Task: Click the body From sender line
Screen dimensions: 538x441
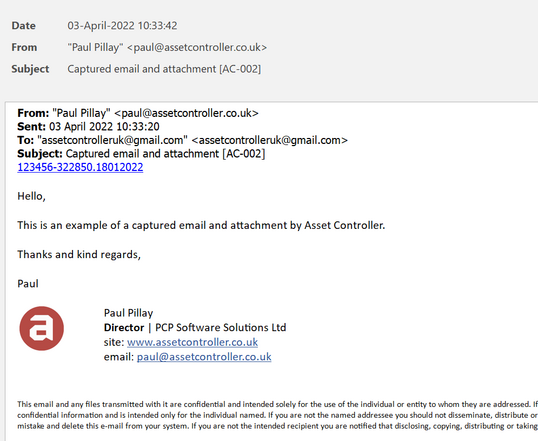Action: (138, 113)
